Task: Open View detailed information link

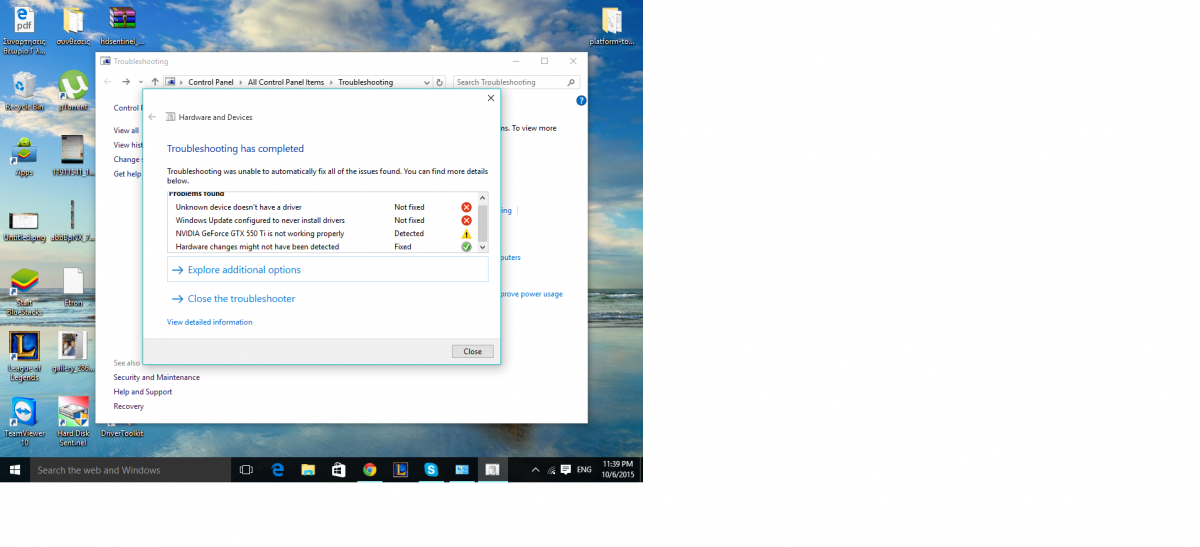Action: [x=210, y=322]
